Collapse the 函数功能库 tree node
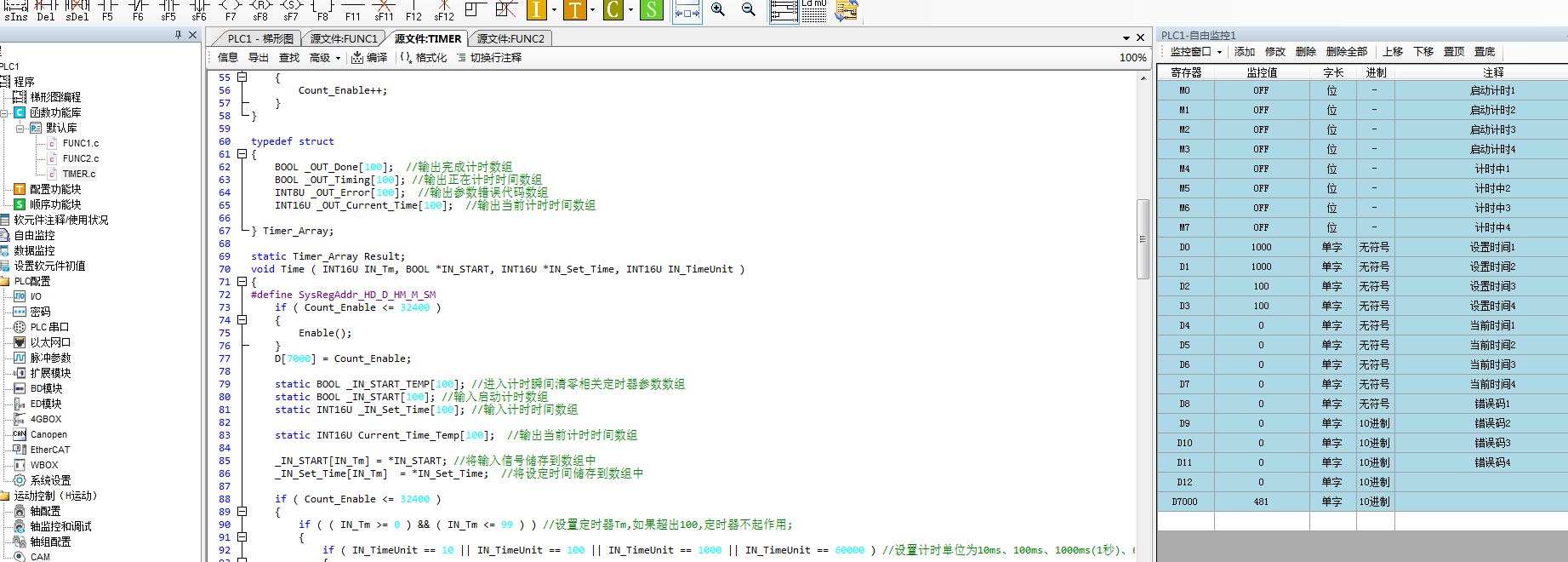1568x562 pixels. 5,112
